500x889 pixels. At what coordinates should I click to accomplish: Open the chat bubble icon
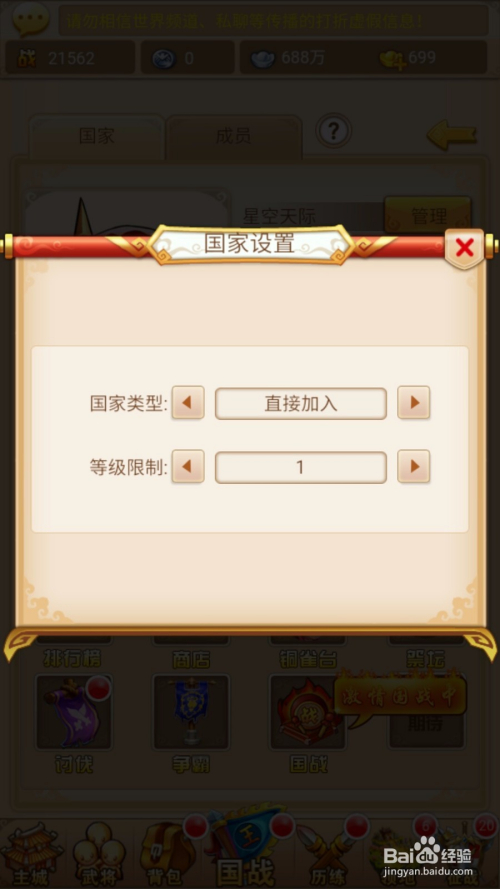click(x=31, y=20)
